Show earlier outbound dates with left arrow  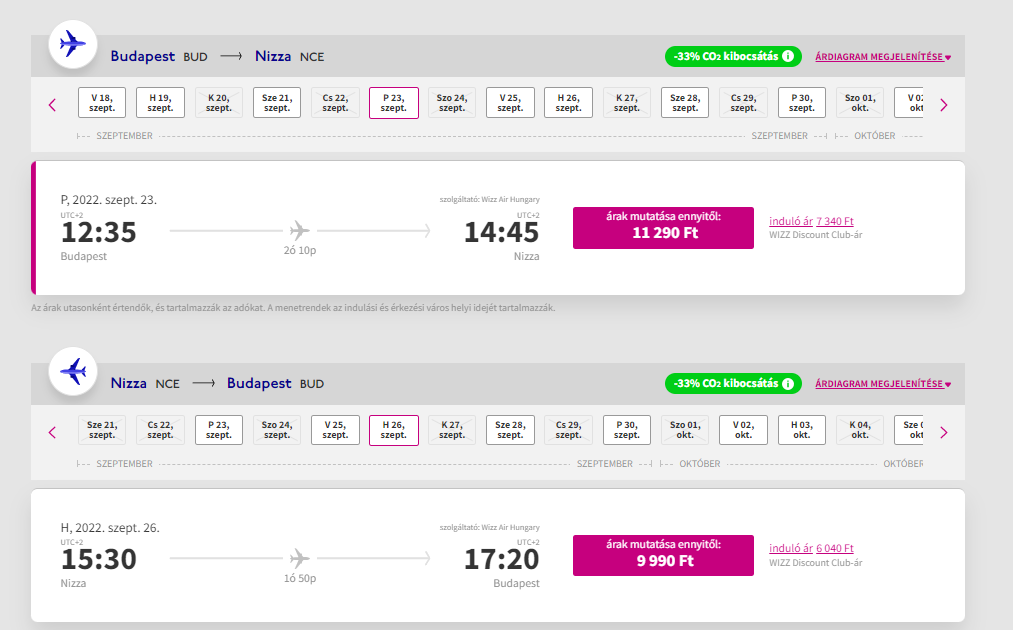53,104
